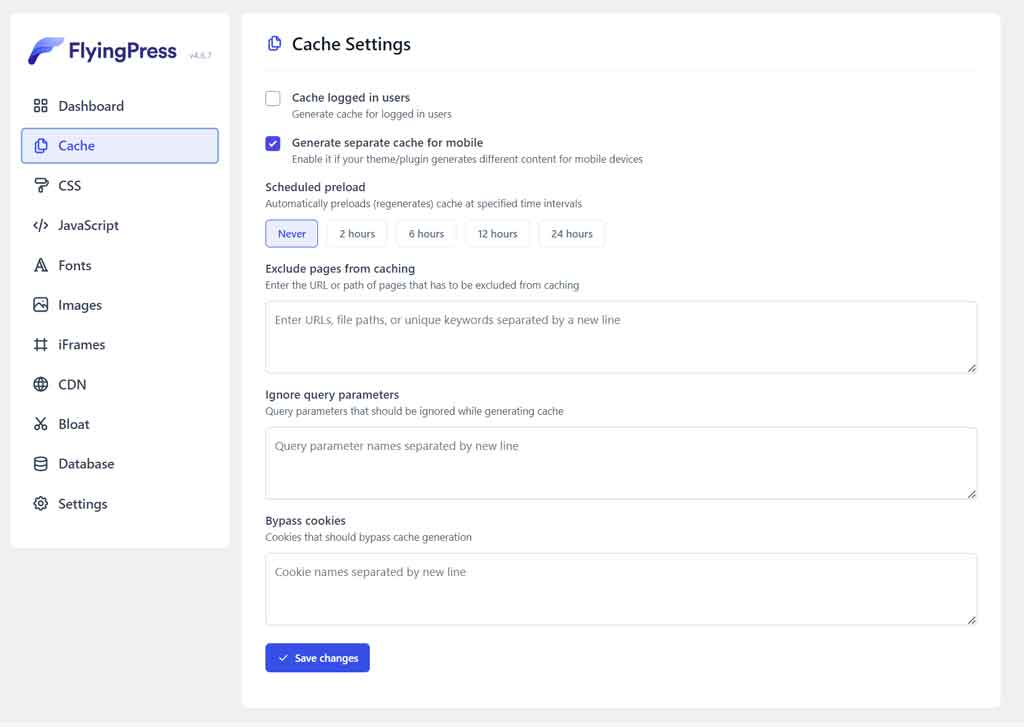Click the JavaScript code brackets icon
Screen dimensions: 1024x727
pyautogui.click(x=41, y=226)
